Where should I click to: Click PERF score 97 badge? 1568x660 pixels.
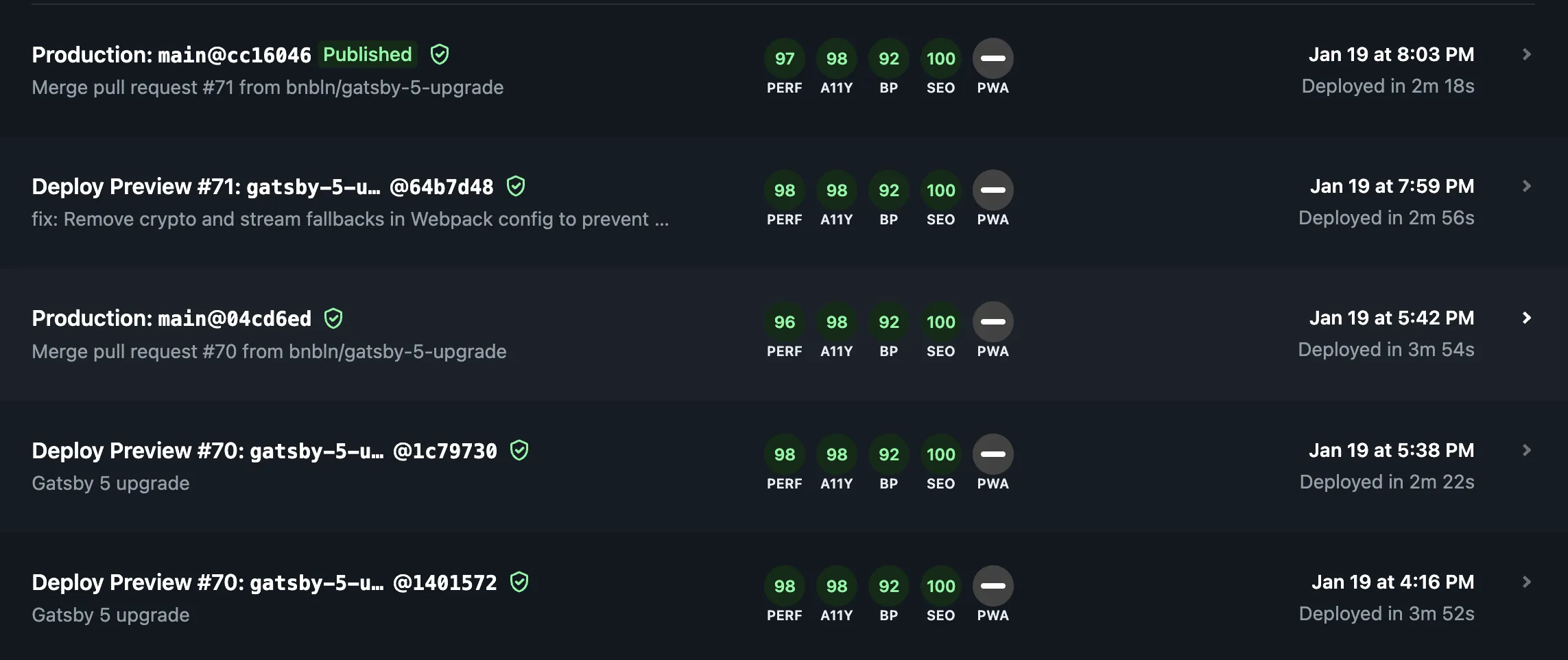point(784,58)
